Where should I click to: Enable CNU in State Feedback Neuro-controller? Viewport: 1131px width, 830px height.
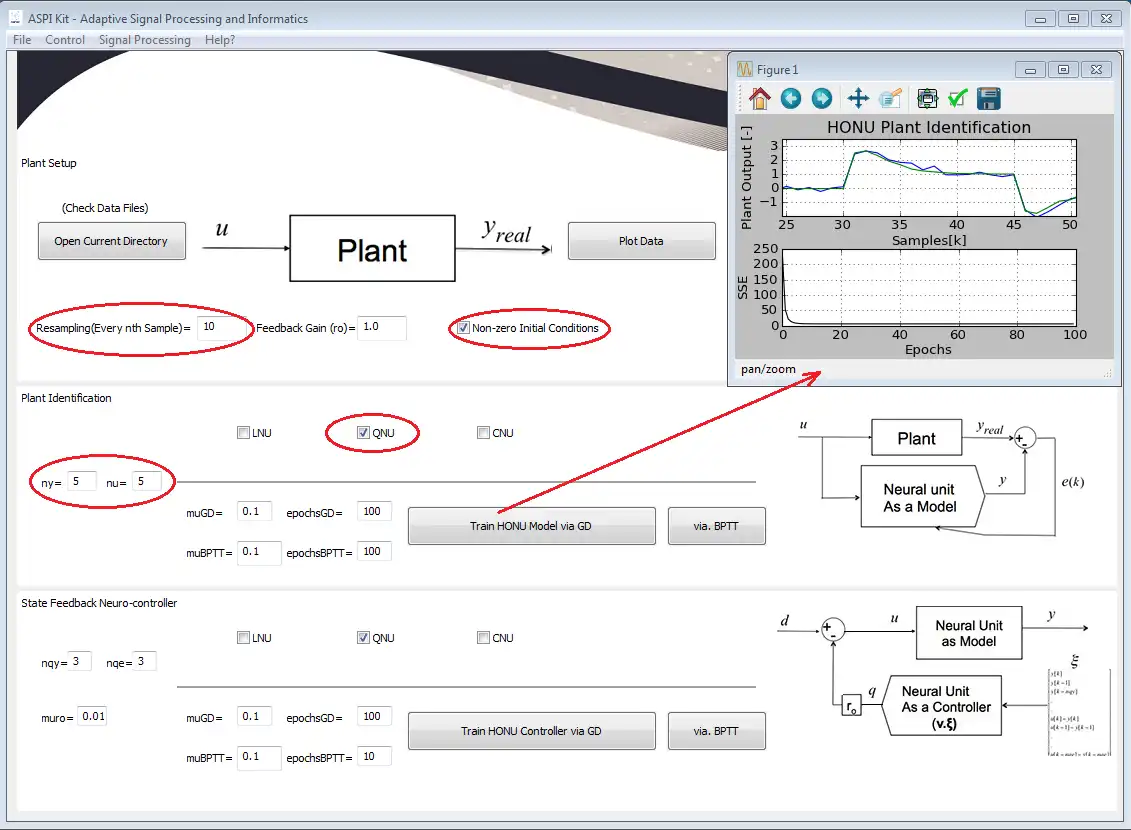[x=483, y=637]
